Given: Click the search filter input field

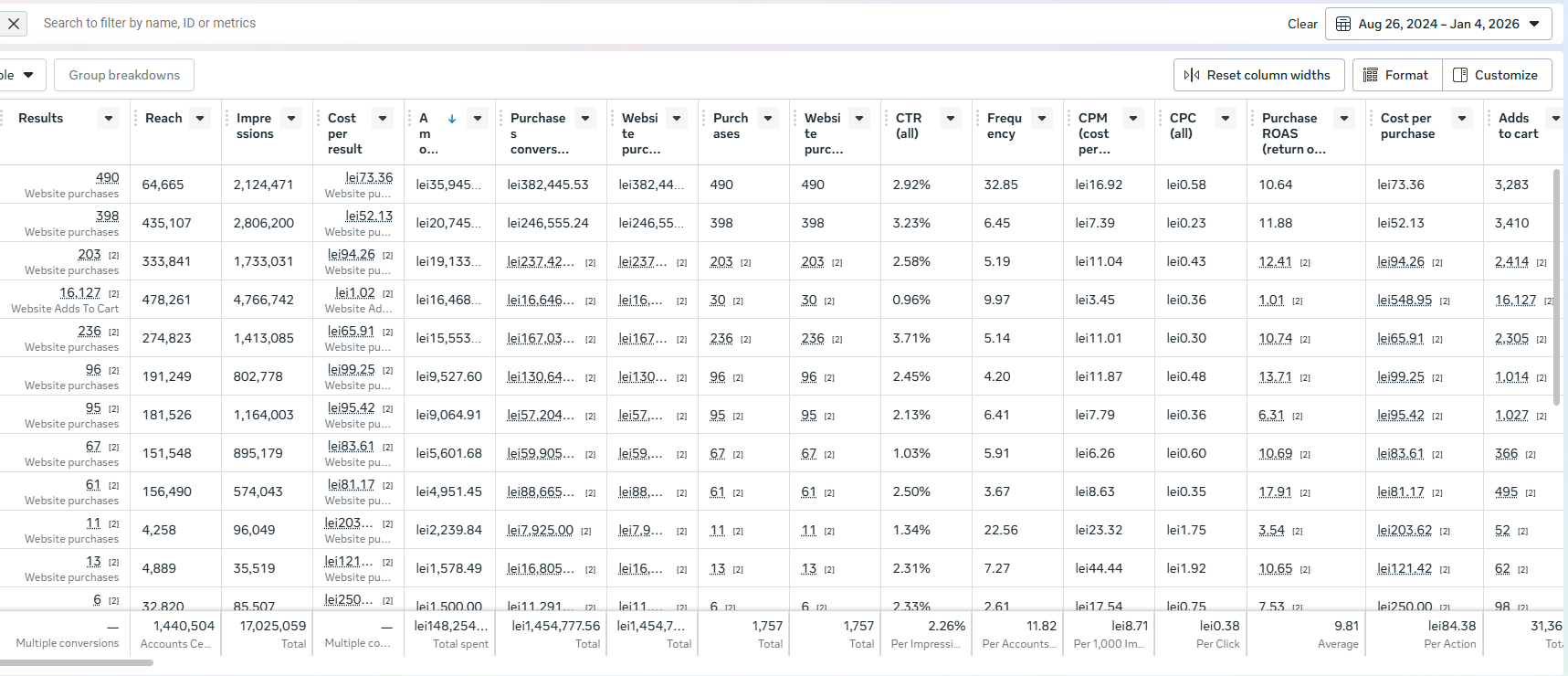Looking at the screenshot, I should coord(639,24).
